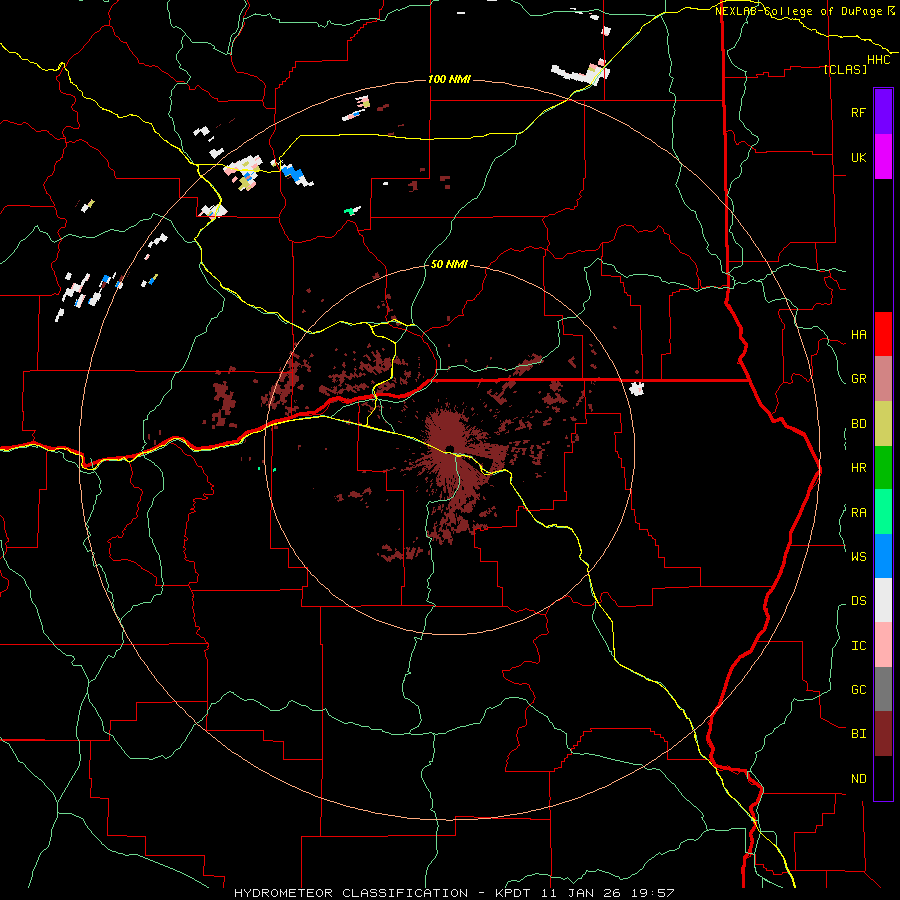Click the HA legend label
The image size is (900, 900).
click(858, 334)
